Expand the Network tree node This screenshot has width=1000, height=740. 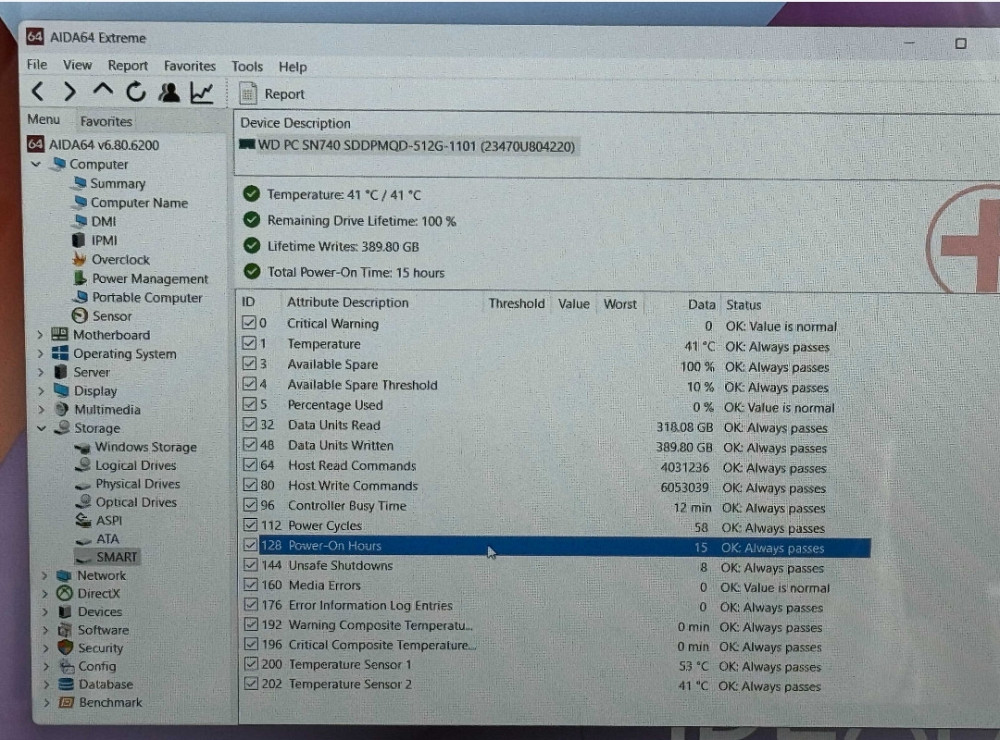[x=44, y=575]
